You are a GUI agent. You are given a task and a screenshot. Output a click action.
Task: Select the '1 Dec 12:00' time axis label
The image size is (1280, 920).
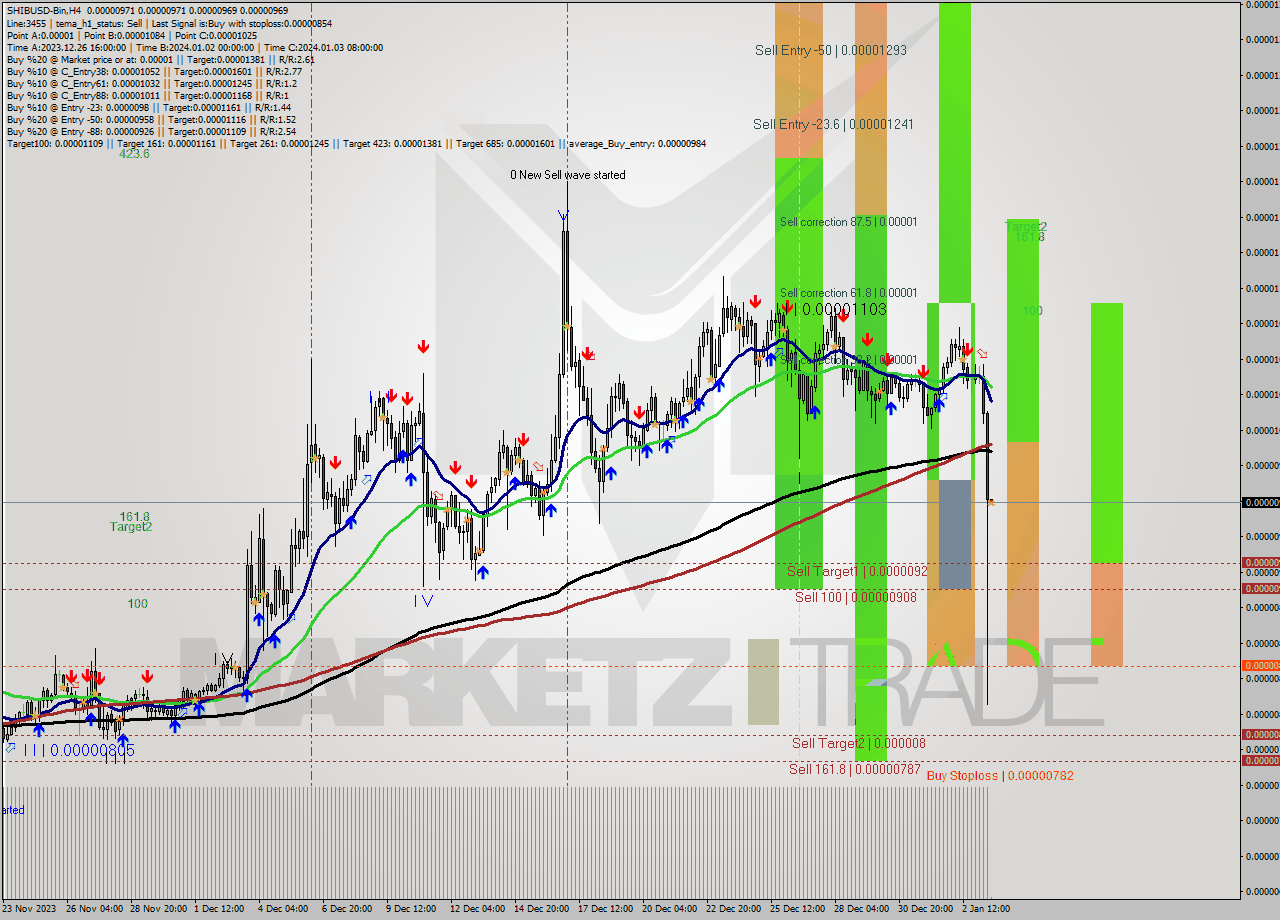coord(218,909)
